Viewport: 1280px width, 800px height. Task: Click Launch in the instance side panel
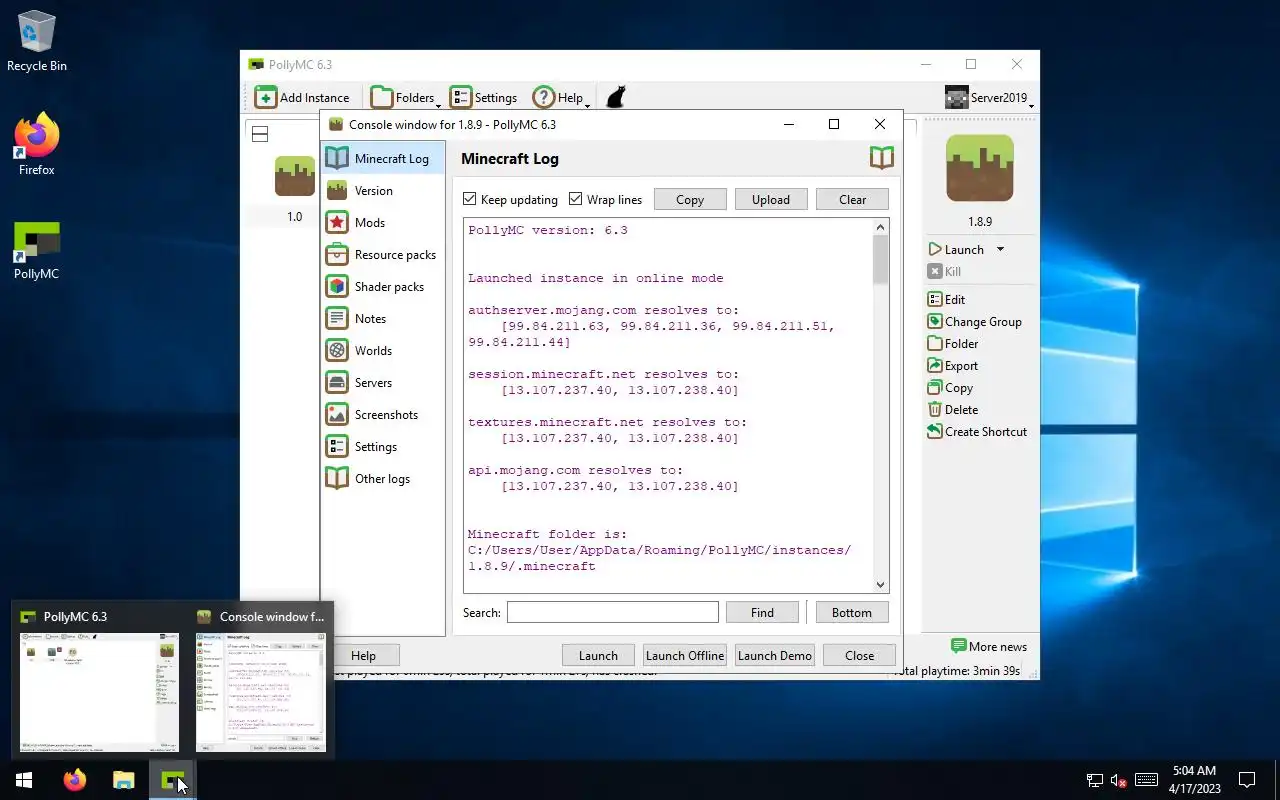point(956,249)
